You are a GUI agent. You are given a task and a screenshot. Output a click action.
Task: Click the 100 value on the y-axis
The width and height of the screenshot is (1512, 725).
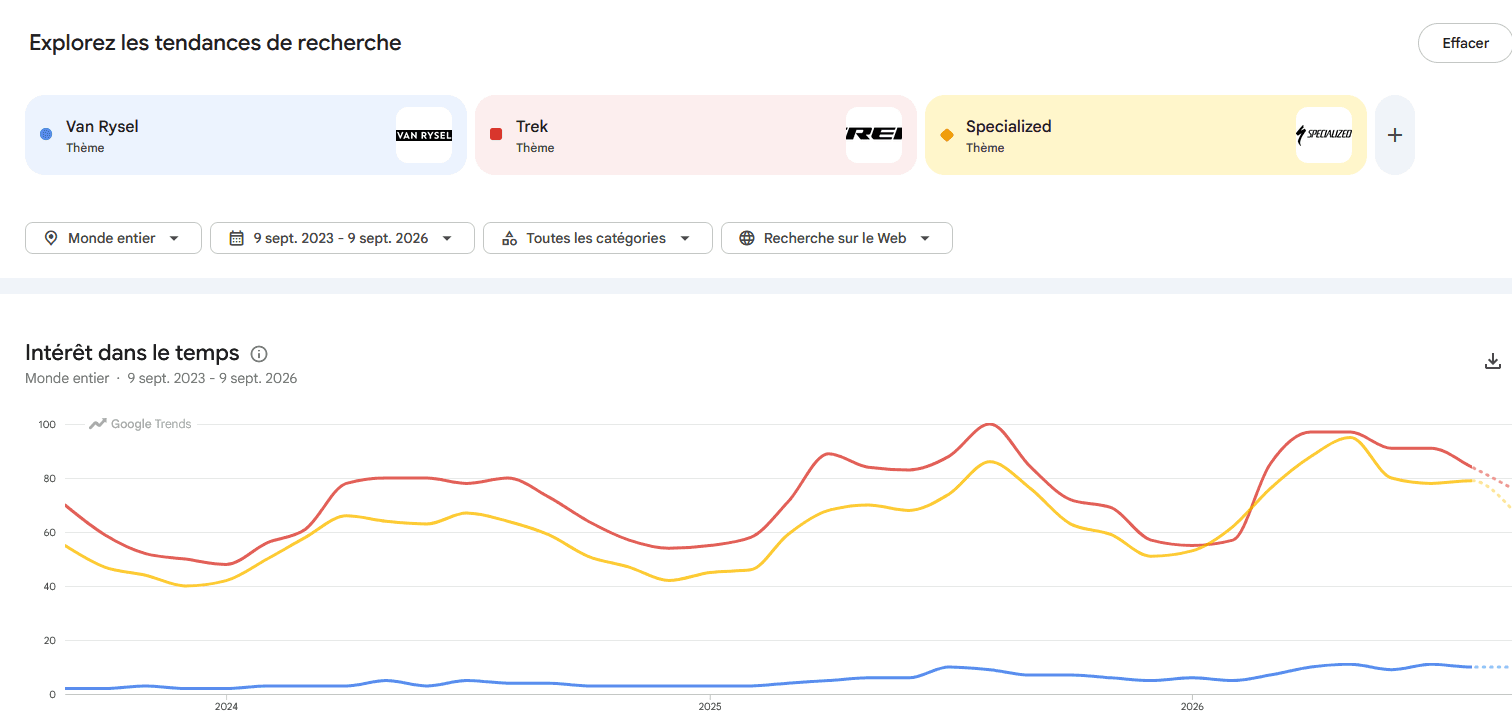click(x=46, y=425)
